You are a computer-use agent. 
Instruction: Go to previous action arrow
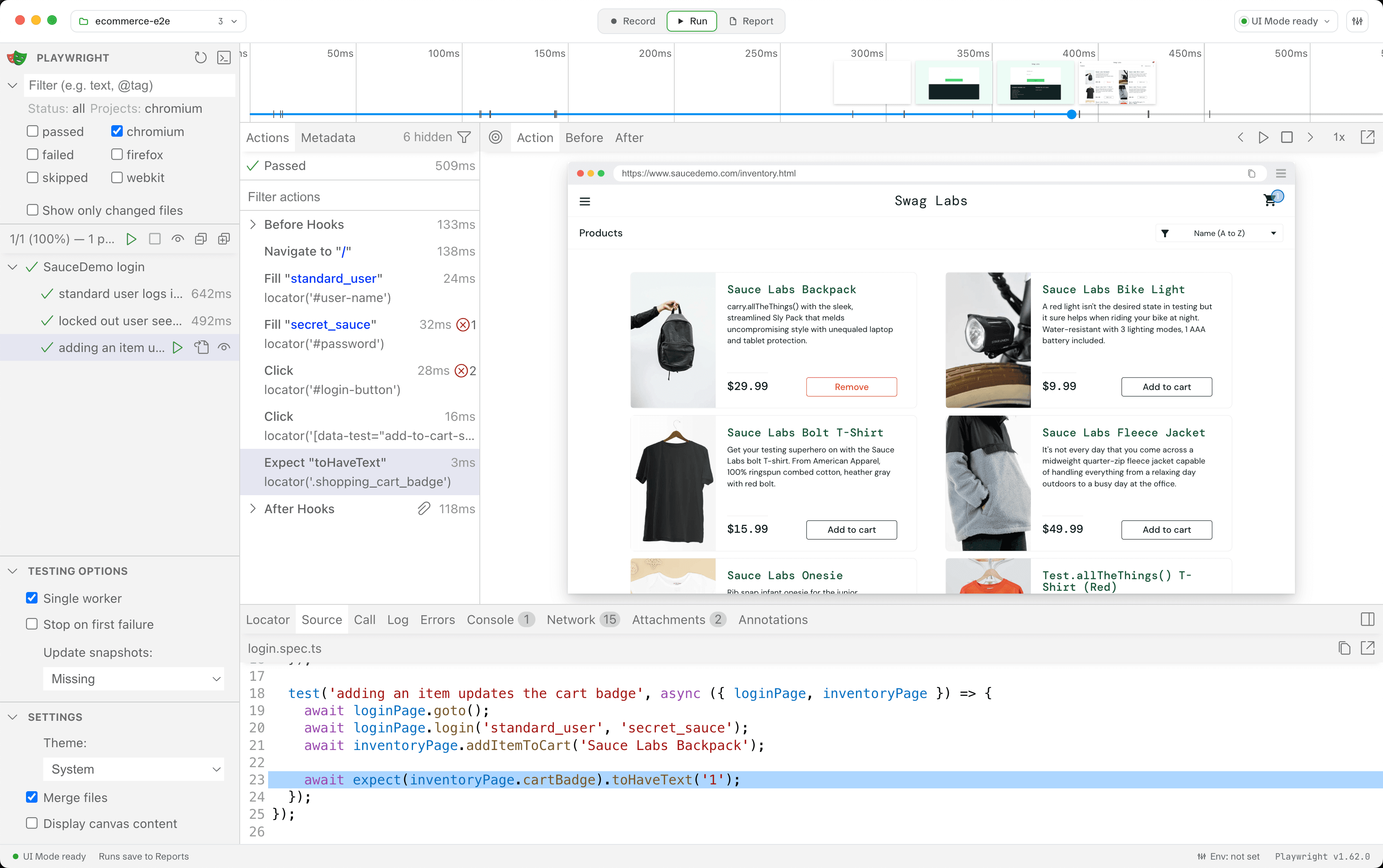point(1240,137)
